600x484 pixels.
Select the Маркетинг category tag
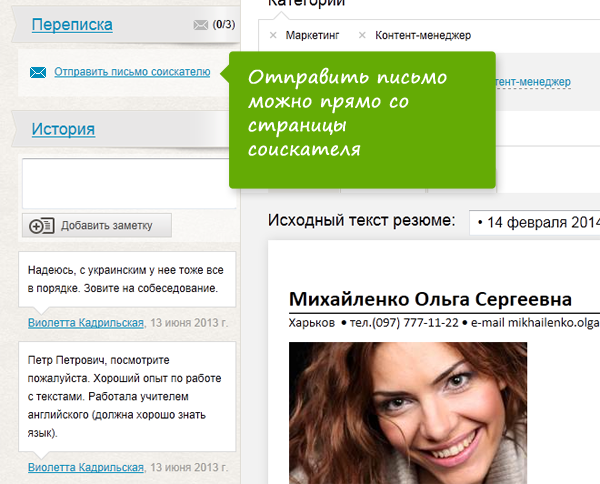click(312, 35)
